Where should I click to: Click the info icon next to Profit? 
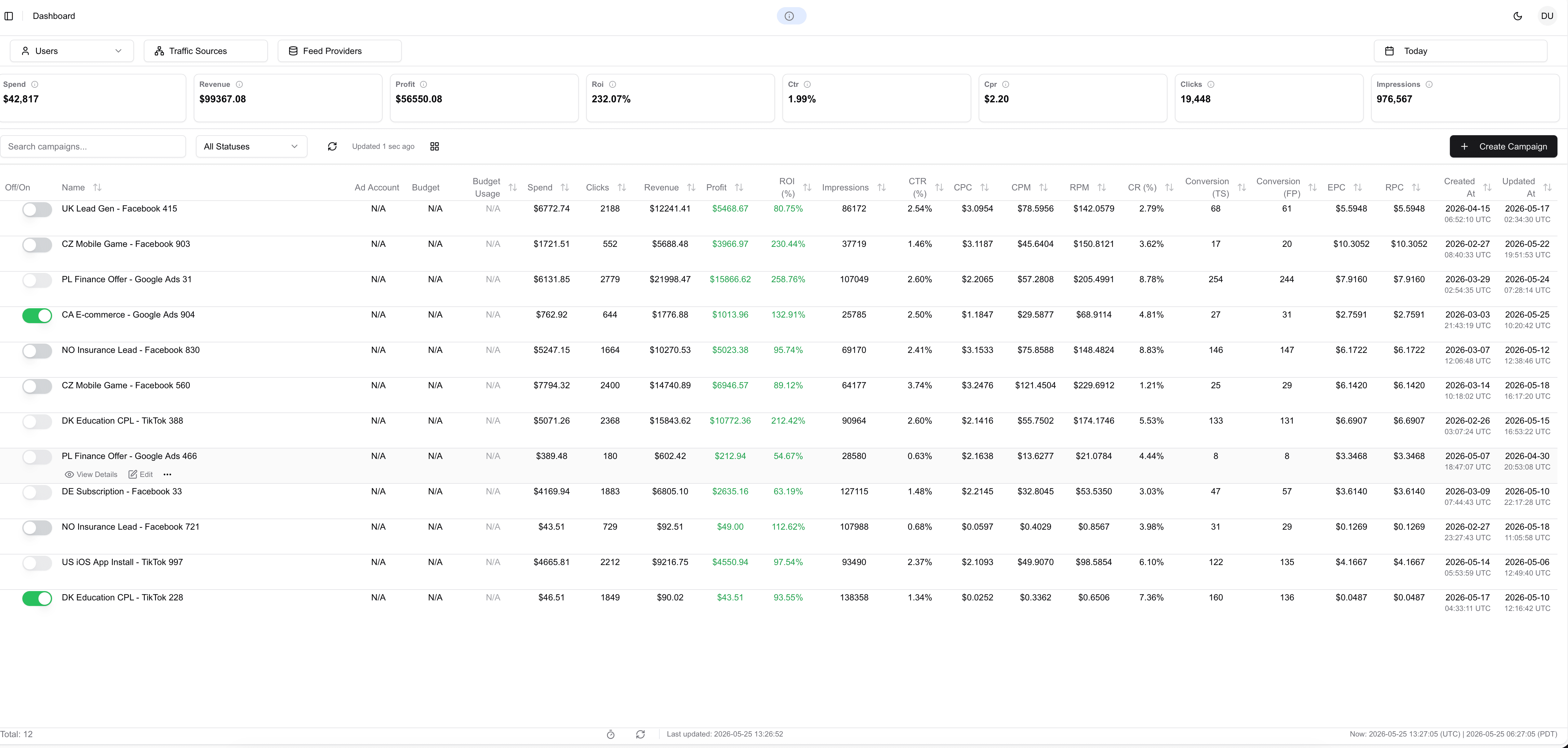tap(424, 85)
